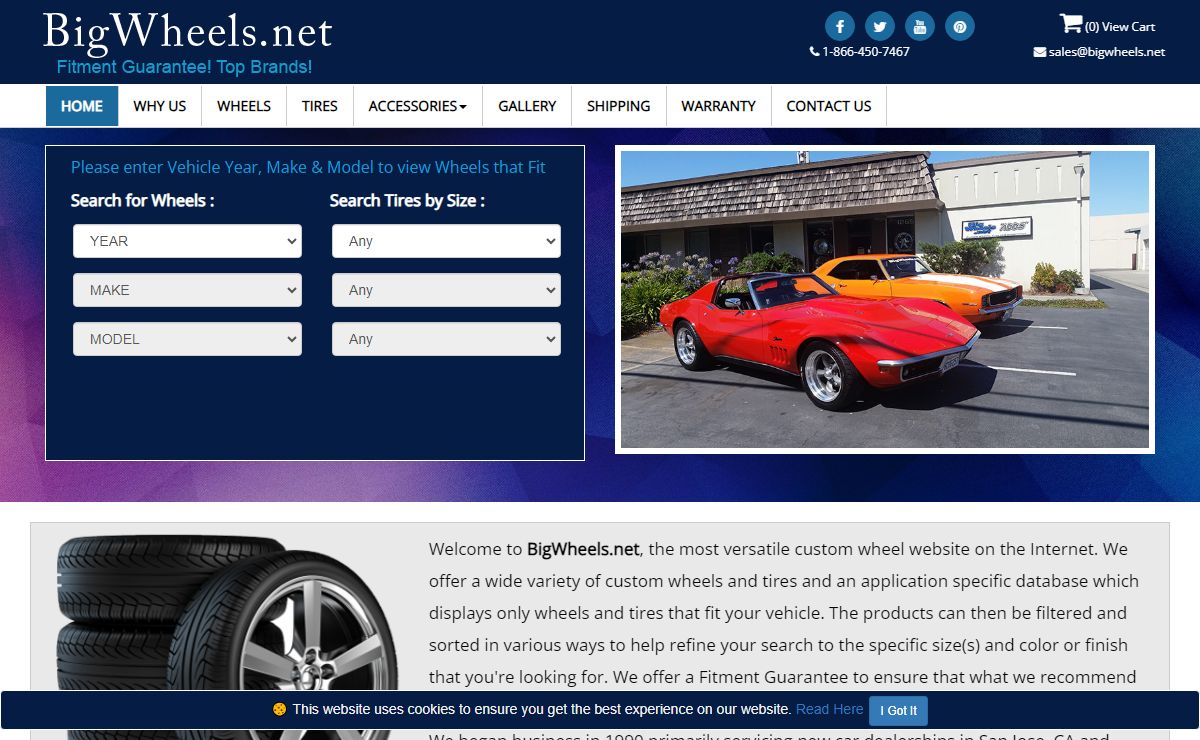Click the Fitment Guarantee! Top Brands! tagline
This screenshot has width=1200, height=740.
(x=184, y=67)
